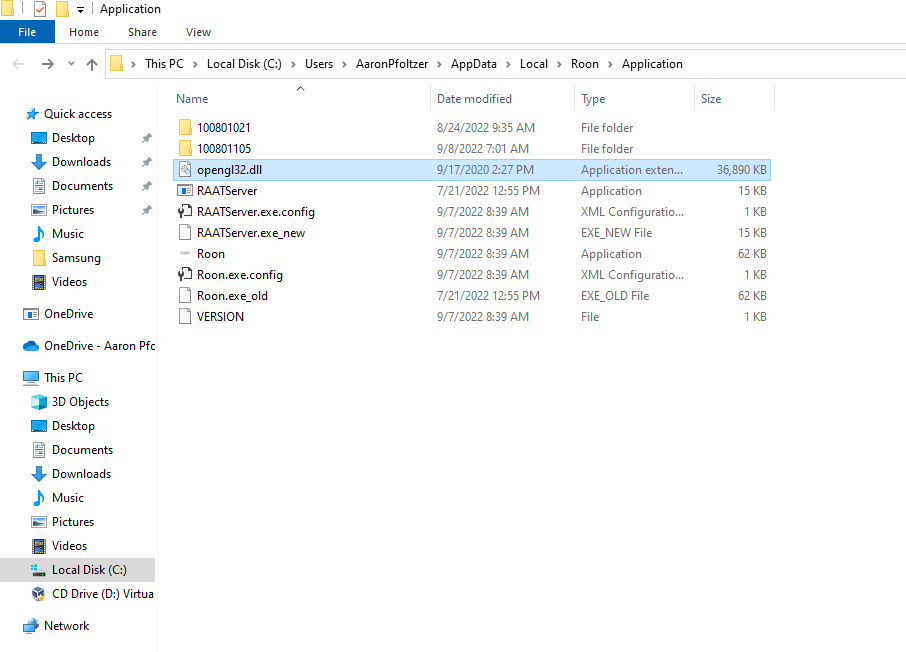The height and width of the screenshot is (652, 906).
Task: Click the 36,890 KB size cell
Action: point(742,170)
